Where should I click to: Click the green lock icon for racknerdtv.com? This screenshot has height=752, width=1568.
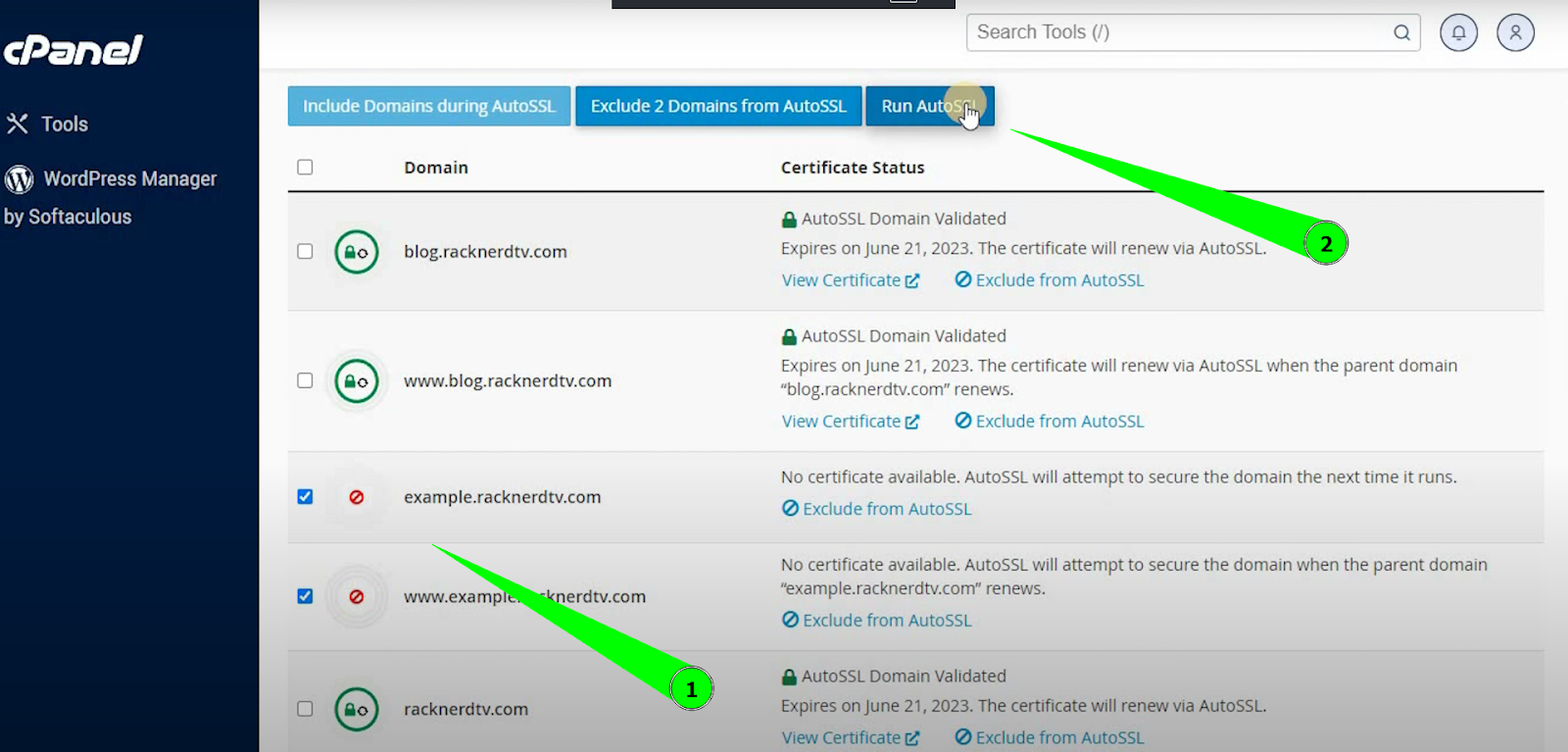coord(357,710)
